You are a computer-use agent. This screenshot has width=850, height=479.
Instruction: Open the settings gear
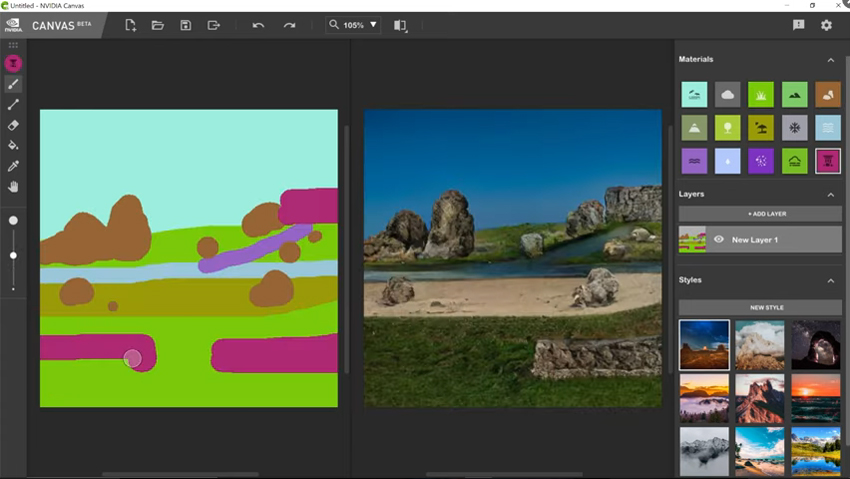pos(826,25)
